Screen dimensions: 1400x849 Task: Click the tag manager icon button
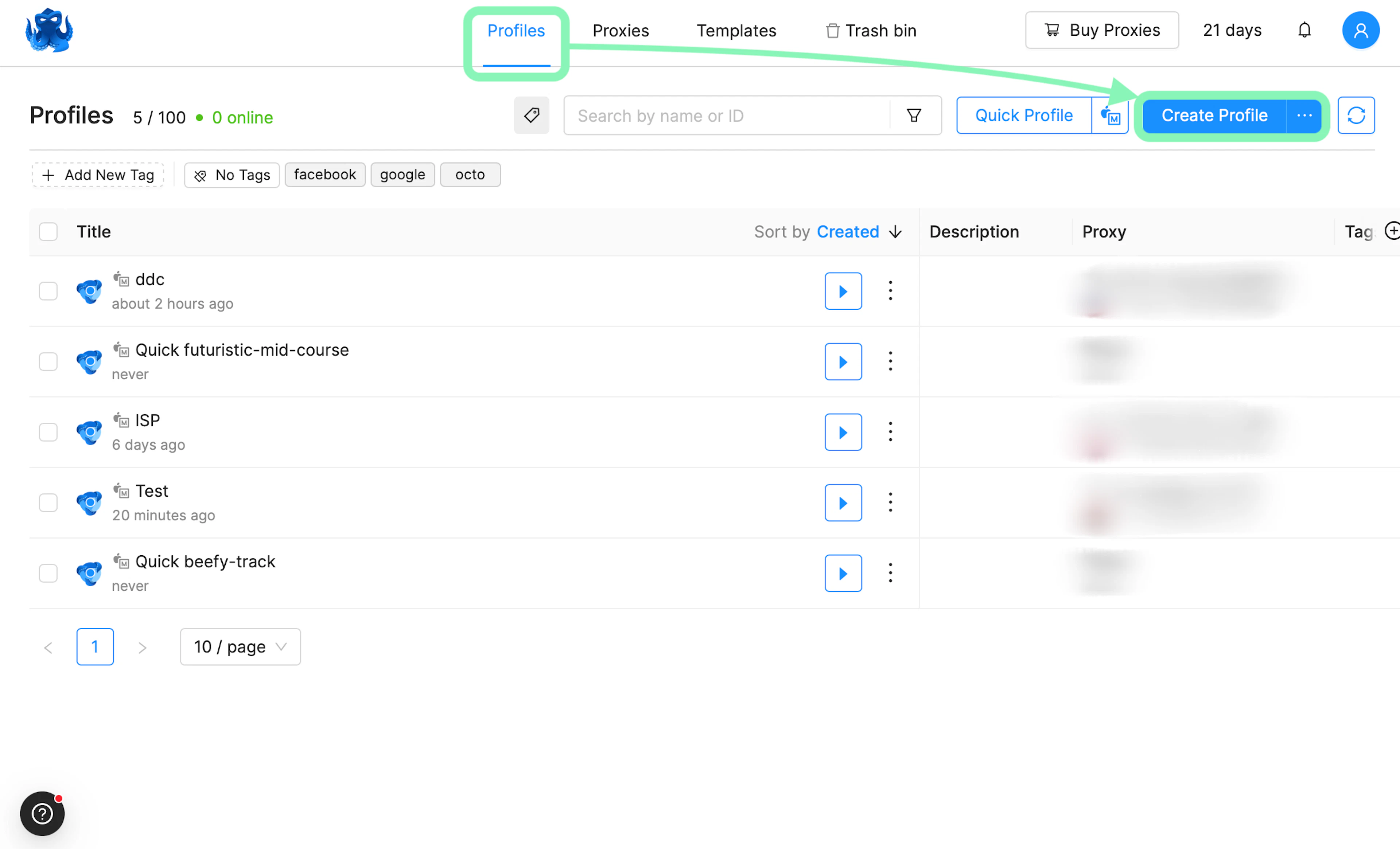coord(532,115)
